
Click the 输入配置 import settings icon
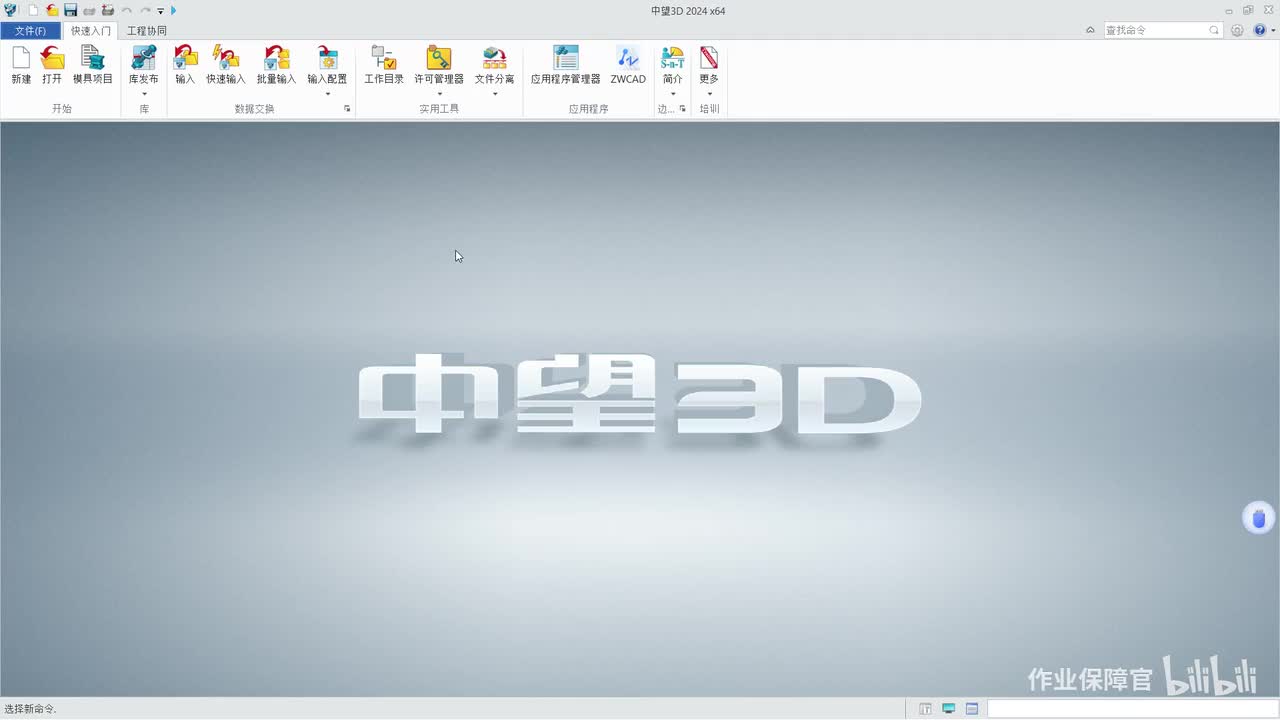[327, 58]
